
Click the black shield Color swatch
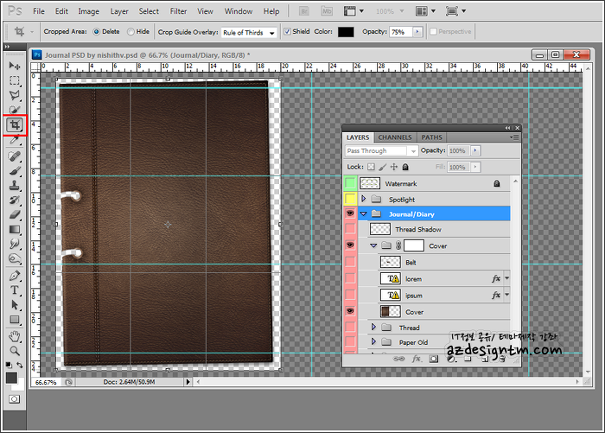(346, 32)
